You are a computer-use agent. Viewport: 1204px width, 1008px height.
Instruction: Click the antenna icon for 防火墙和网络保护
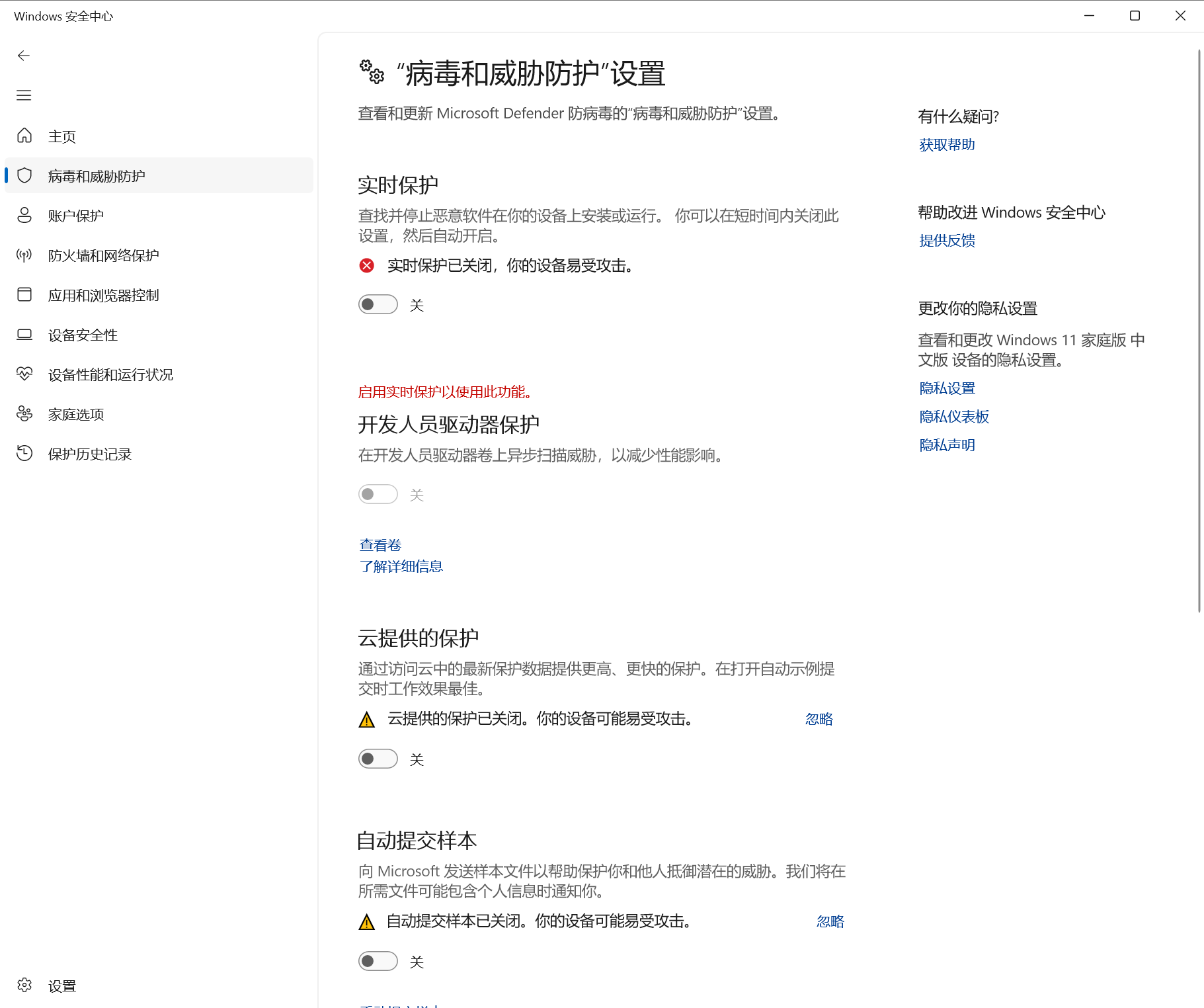coord(24,255)
